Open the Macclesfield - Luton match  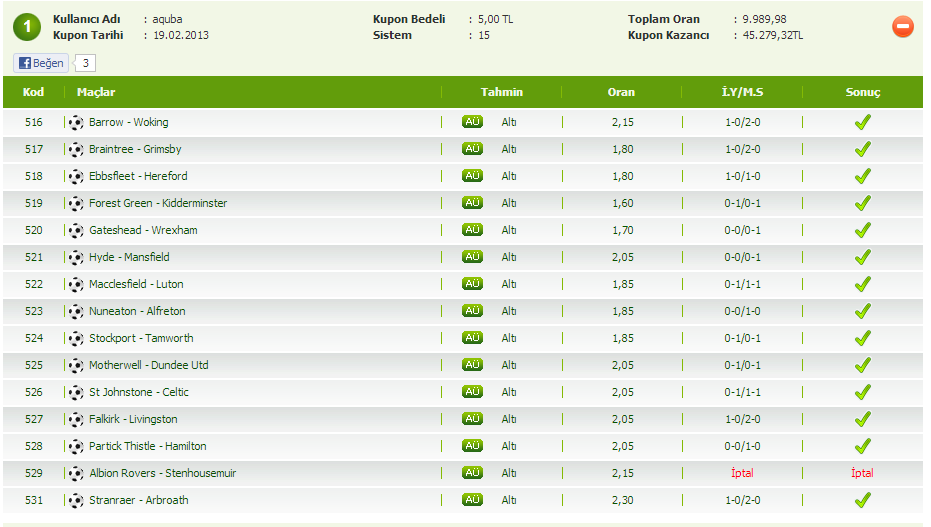pyautogui.click(x=136, y=284)
